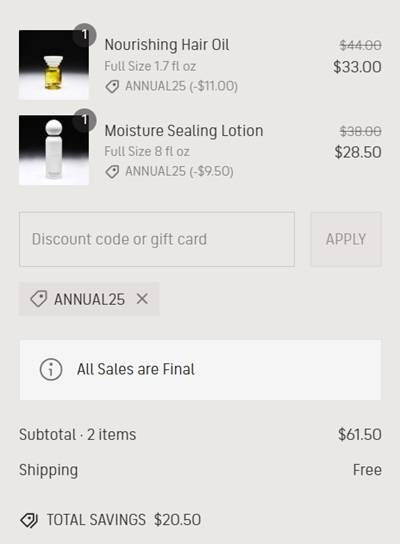Click the ANNUAL25 applied tag icon
This screenshot has width=400, height=544.
(x=39, y=299)
